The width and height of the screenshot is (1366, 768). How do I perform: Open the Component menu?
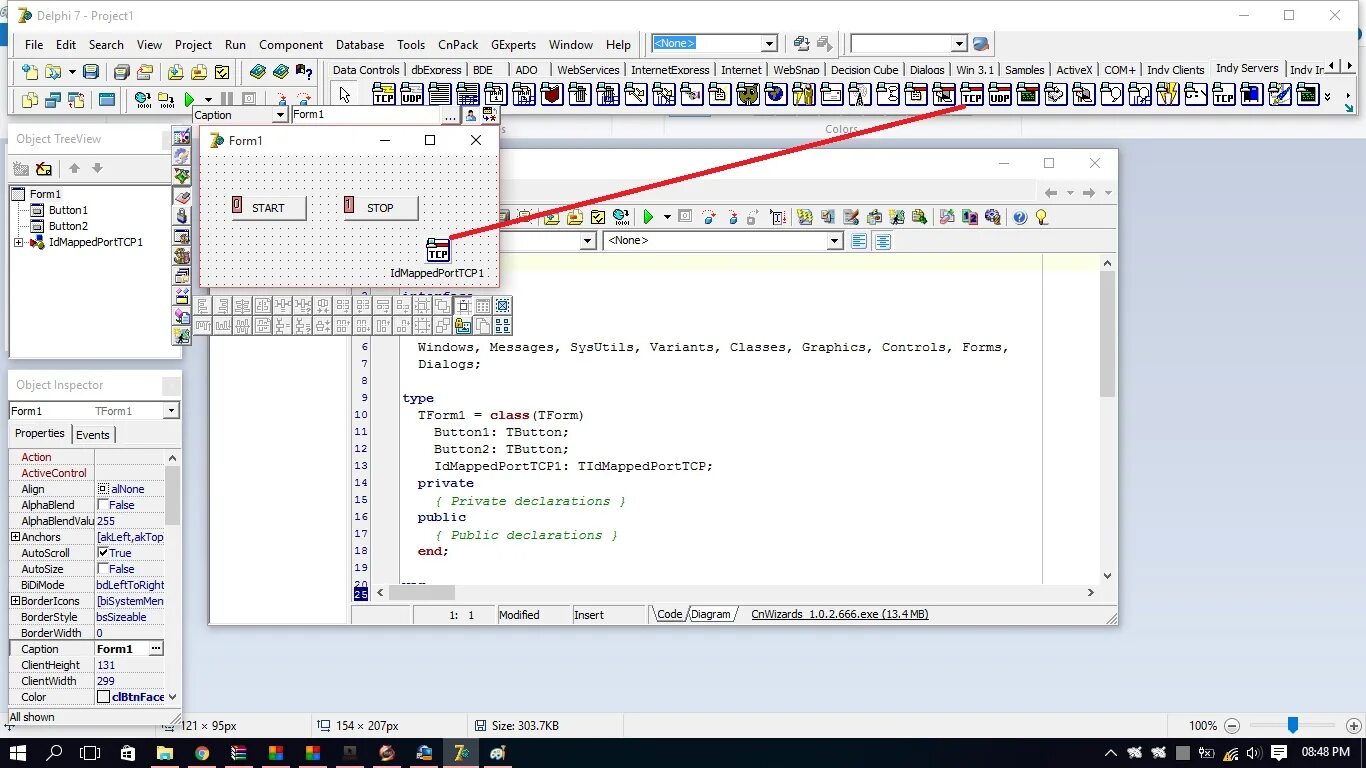(291, 44)
